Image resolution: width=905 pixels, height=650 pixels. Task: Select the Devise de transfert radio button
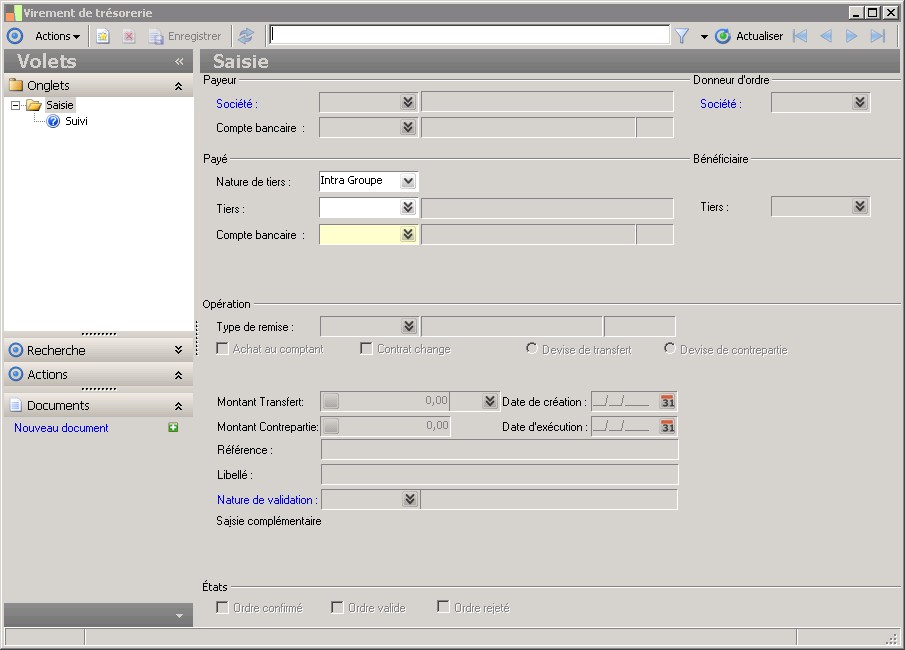tap(532, 349)
